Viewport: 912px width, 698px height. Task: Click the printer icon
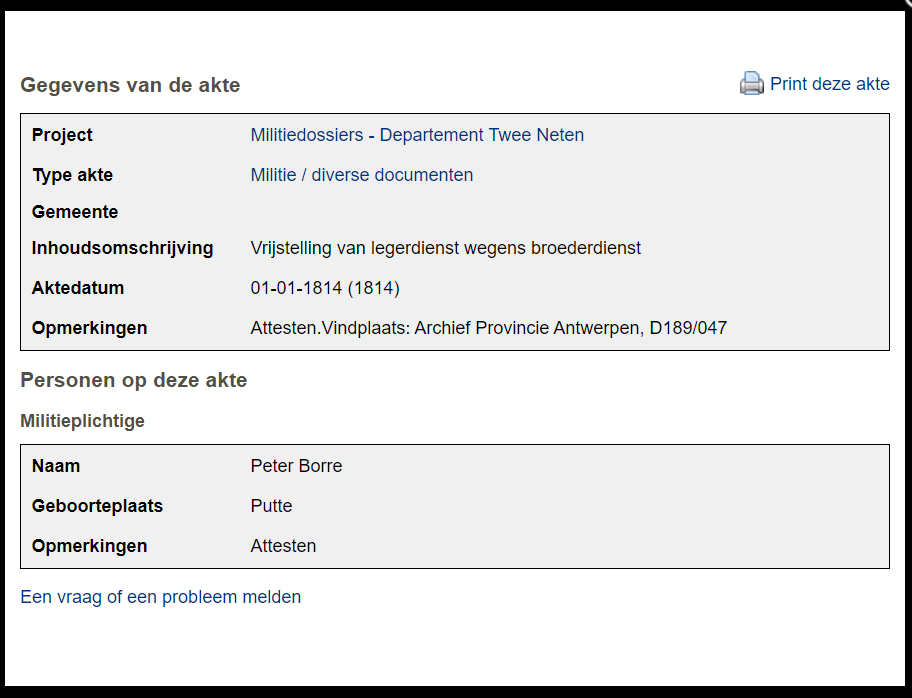751,84
